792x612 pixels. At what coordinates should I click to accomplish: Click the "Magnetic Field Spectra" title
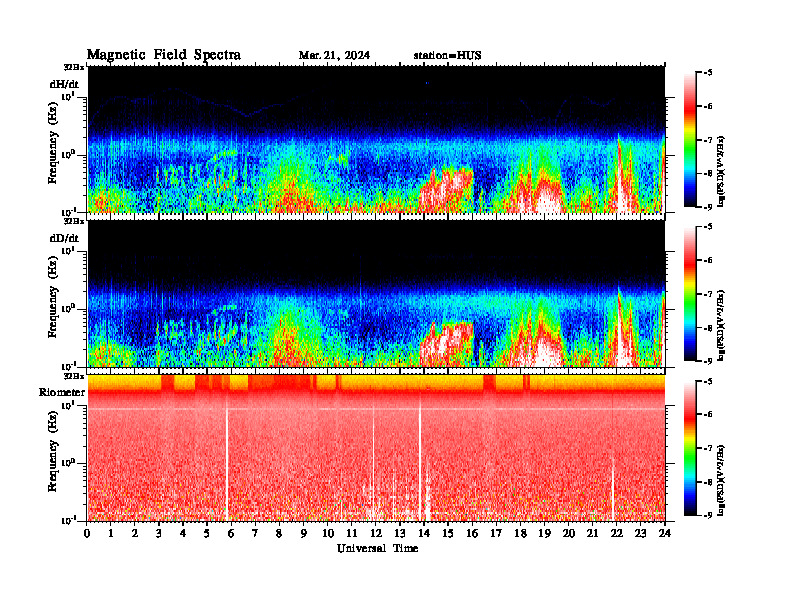click(164, 55)
